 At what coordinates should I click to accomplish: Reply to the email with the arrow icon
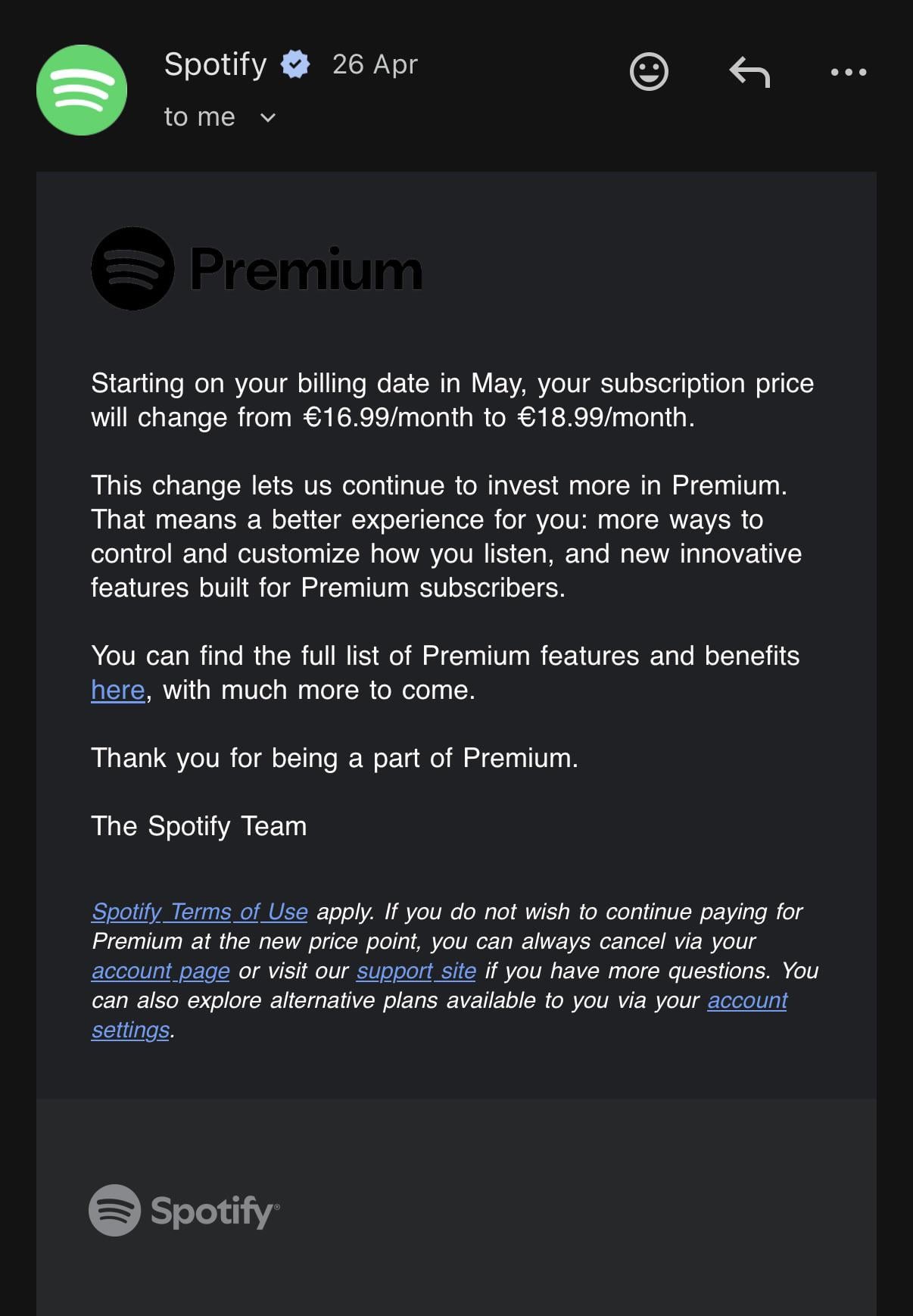[x=749, y=73]
